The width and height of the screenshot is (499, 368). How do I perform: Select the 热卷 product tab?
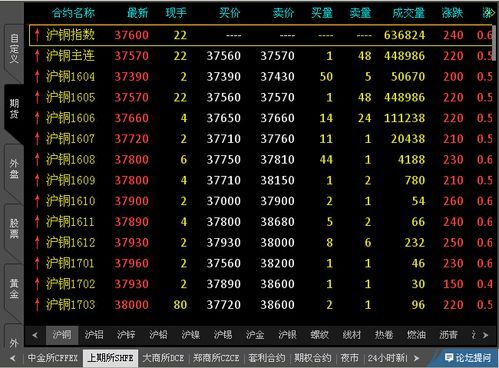pyautogui.click(x=384, y=335)
